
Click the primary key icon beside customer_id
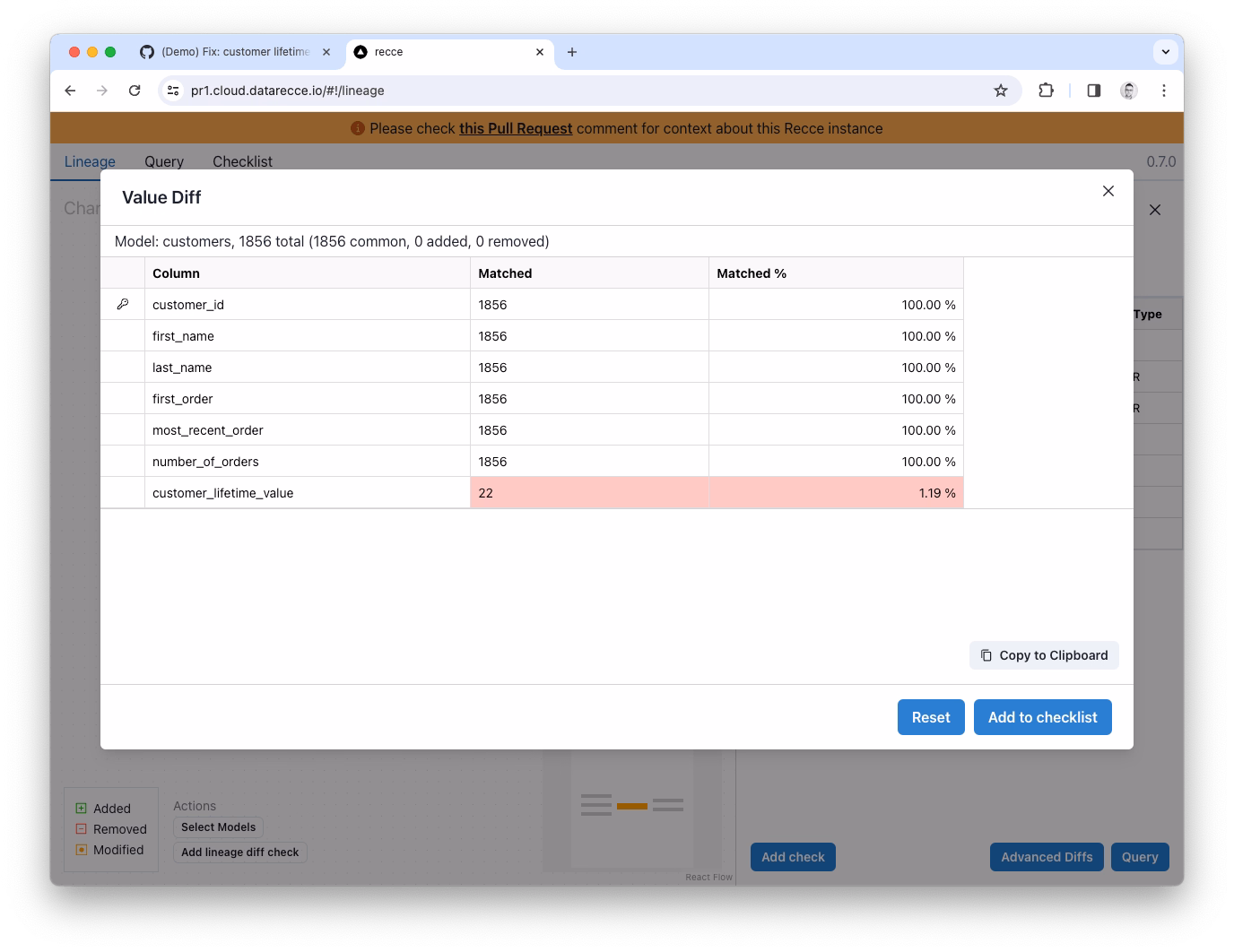[123, 305]
